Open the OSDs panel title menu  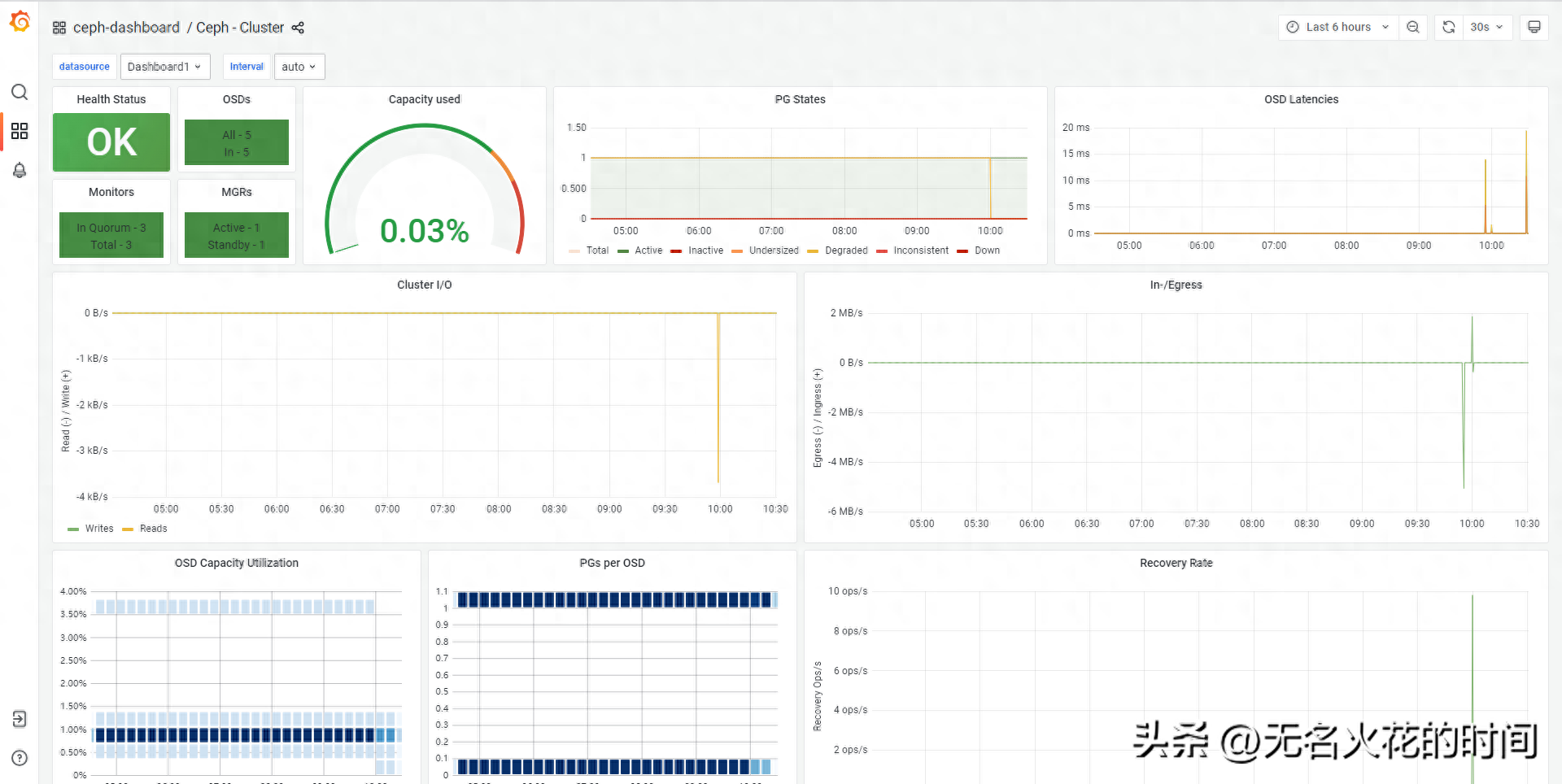237,99
